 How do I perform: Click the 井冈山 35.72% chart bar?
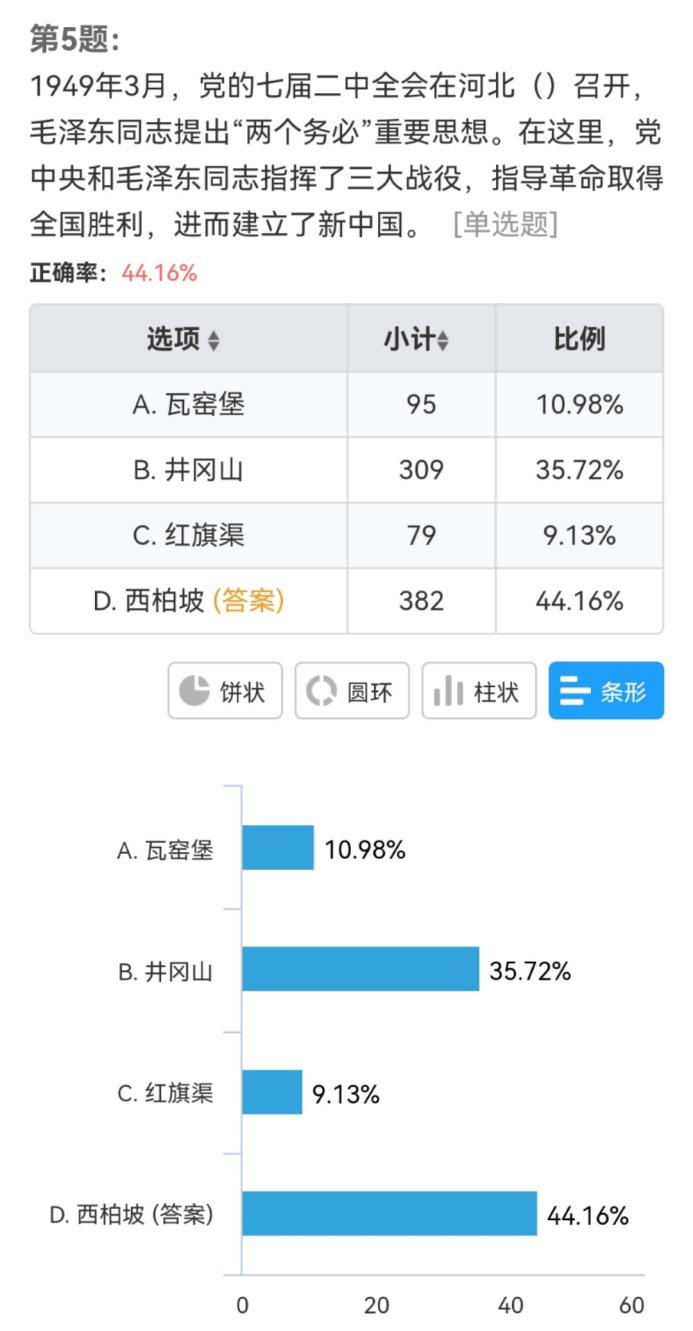tap(361, 970)
